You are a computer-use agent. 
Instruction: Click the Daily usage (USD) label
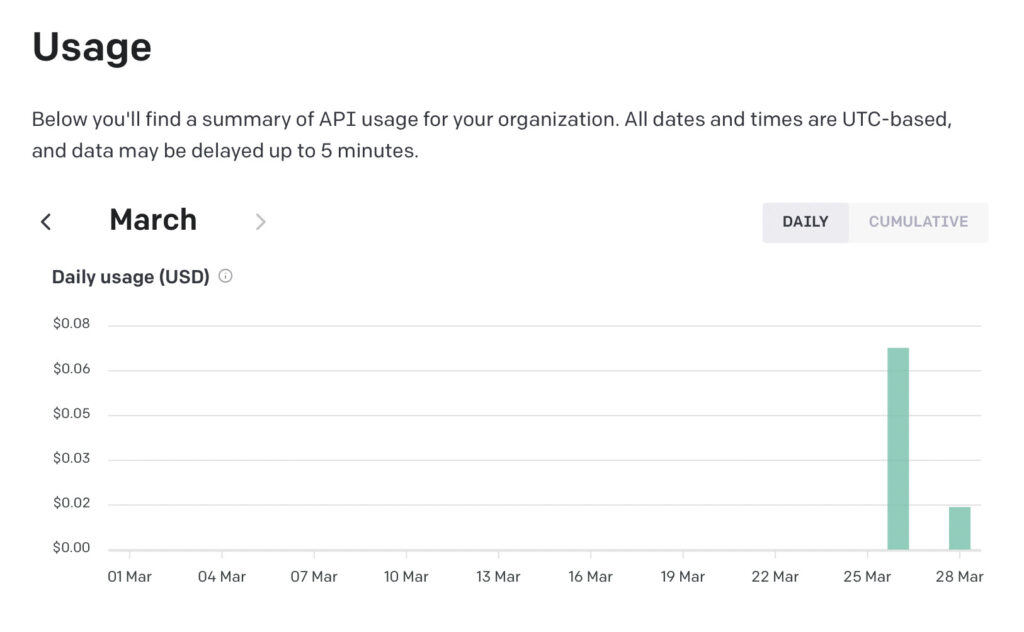(x=131, y=277)
